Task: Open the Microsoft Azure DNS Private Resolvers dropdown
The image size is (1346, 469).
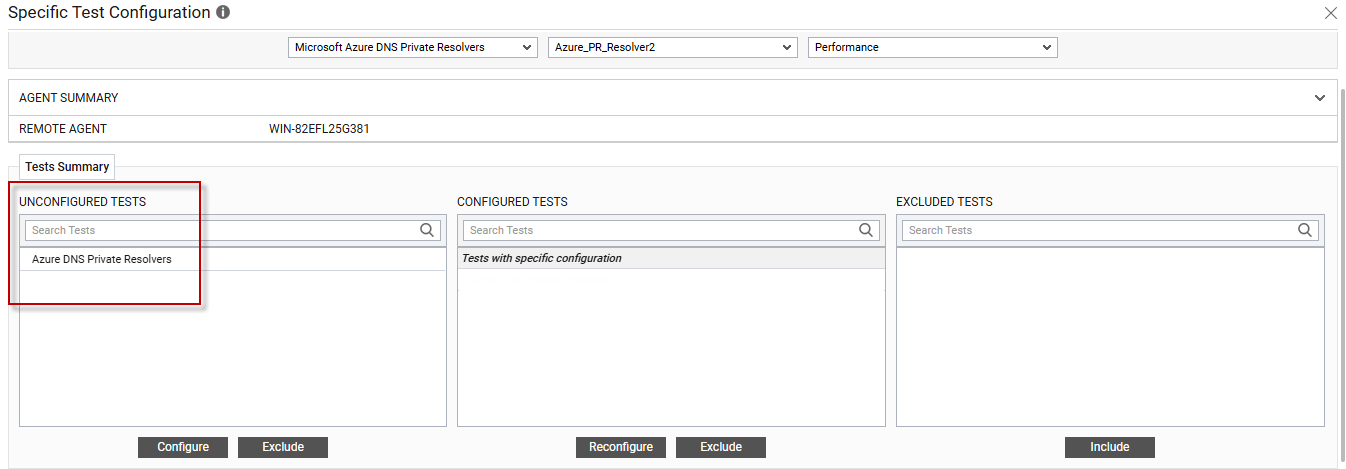Action: (412, 48)
